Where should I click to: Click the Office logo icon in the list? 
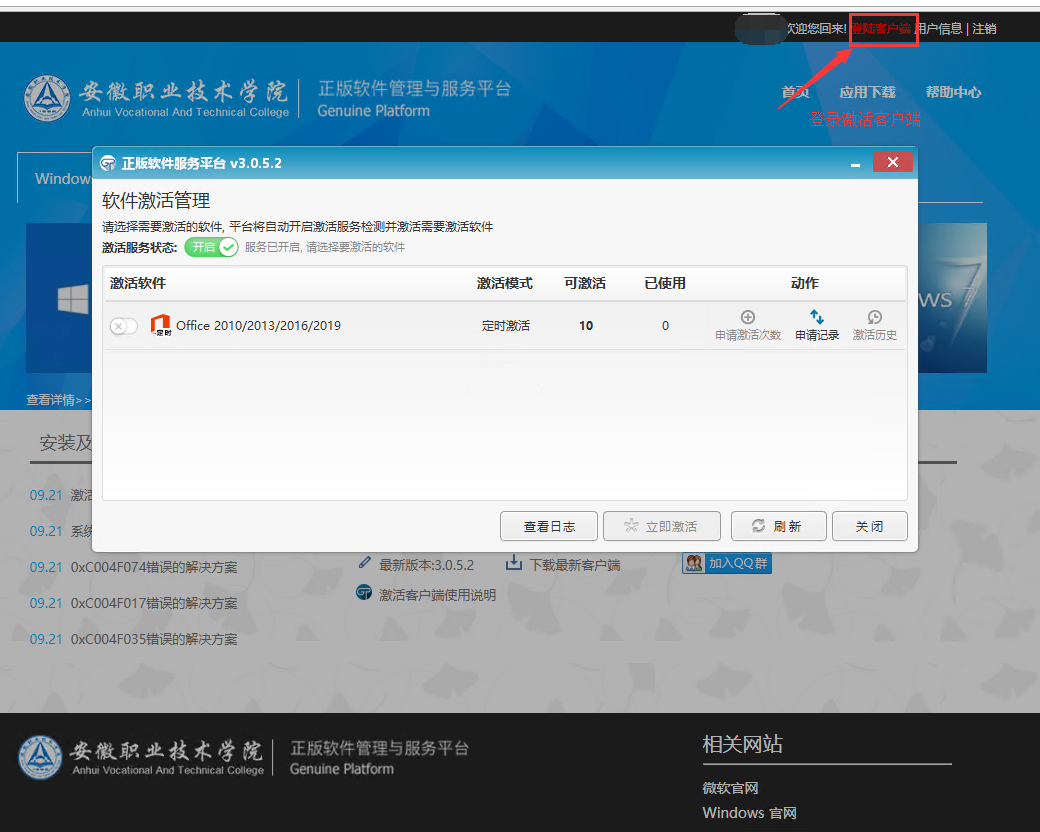pyautogui.click(x=160, y=325)
